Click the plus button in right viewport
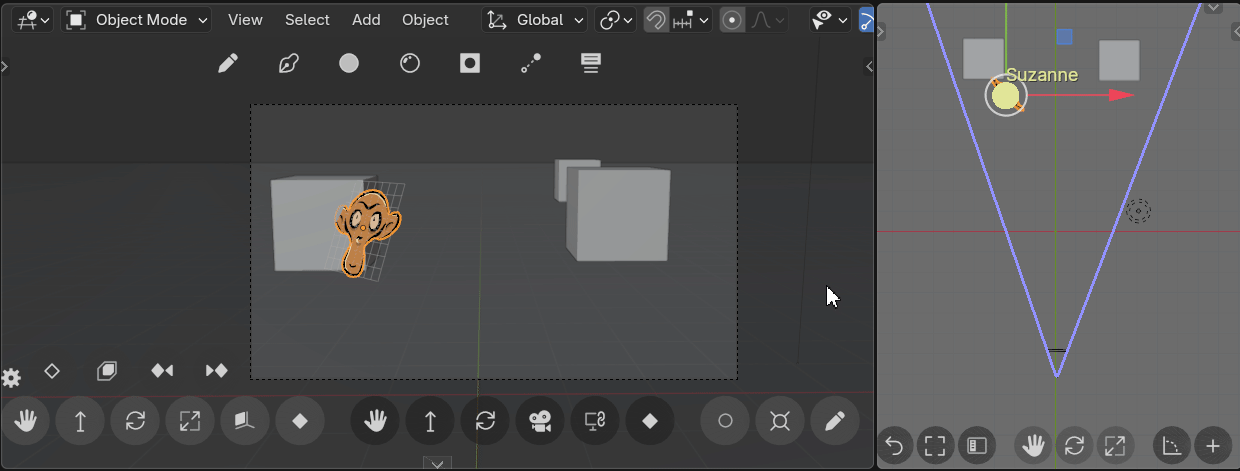The image size is (1240, 471). [x=1213, y=446]
